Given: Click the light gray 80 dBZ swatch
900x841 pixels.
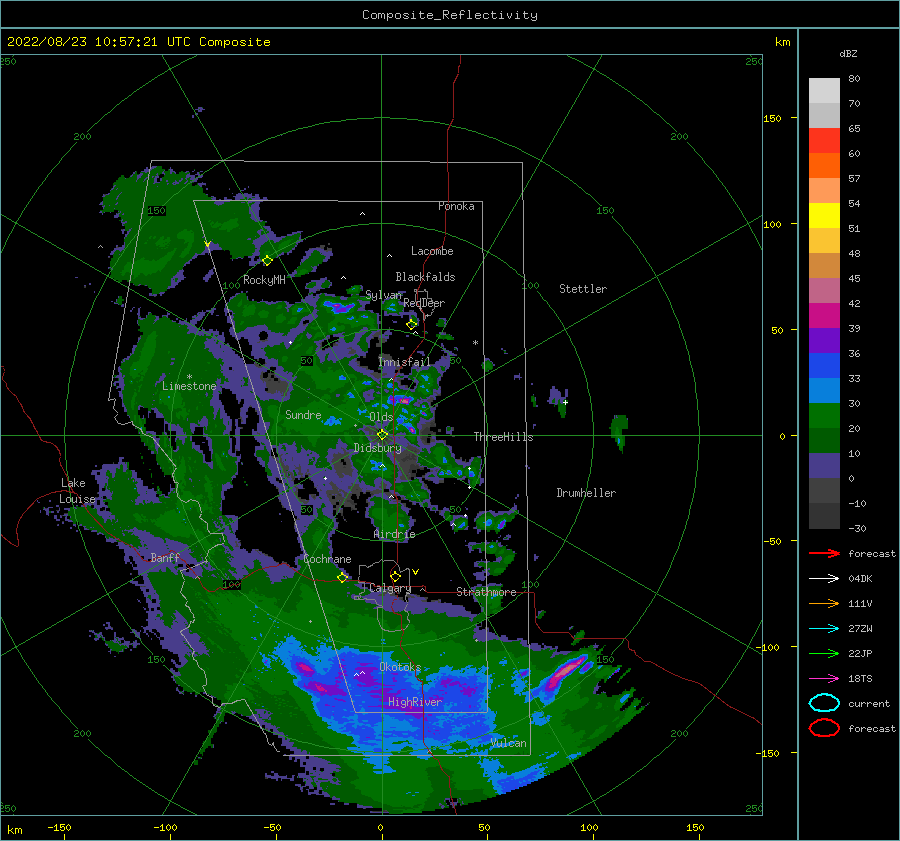Looking at the screenshot, I should pos(824,90).
